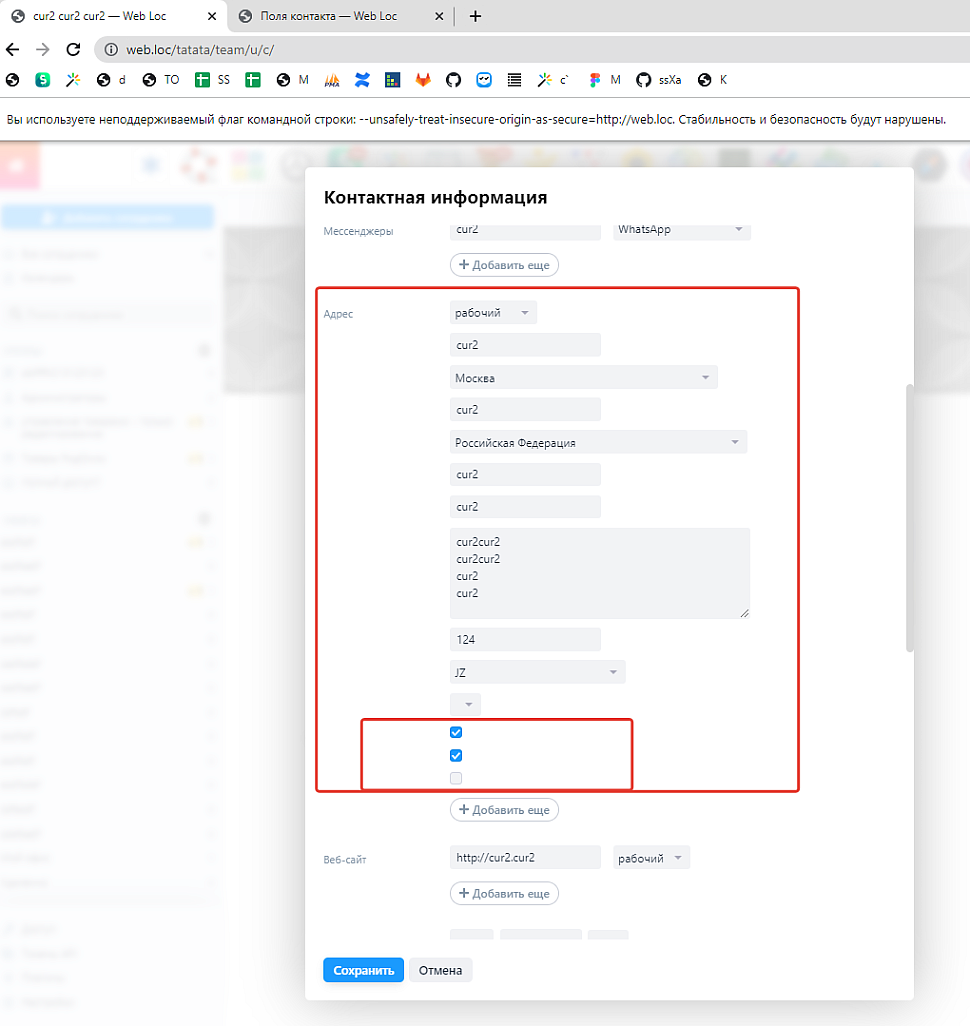This screenshot has width=970, height=1026.
Task: Click the input field containing 124
Action: [x=525, y=639]
